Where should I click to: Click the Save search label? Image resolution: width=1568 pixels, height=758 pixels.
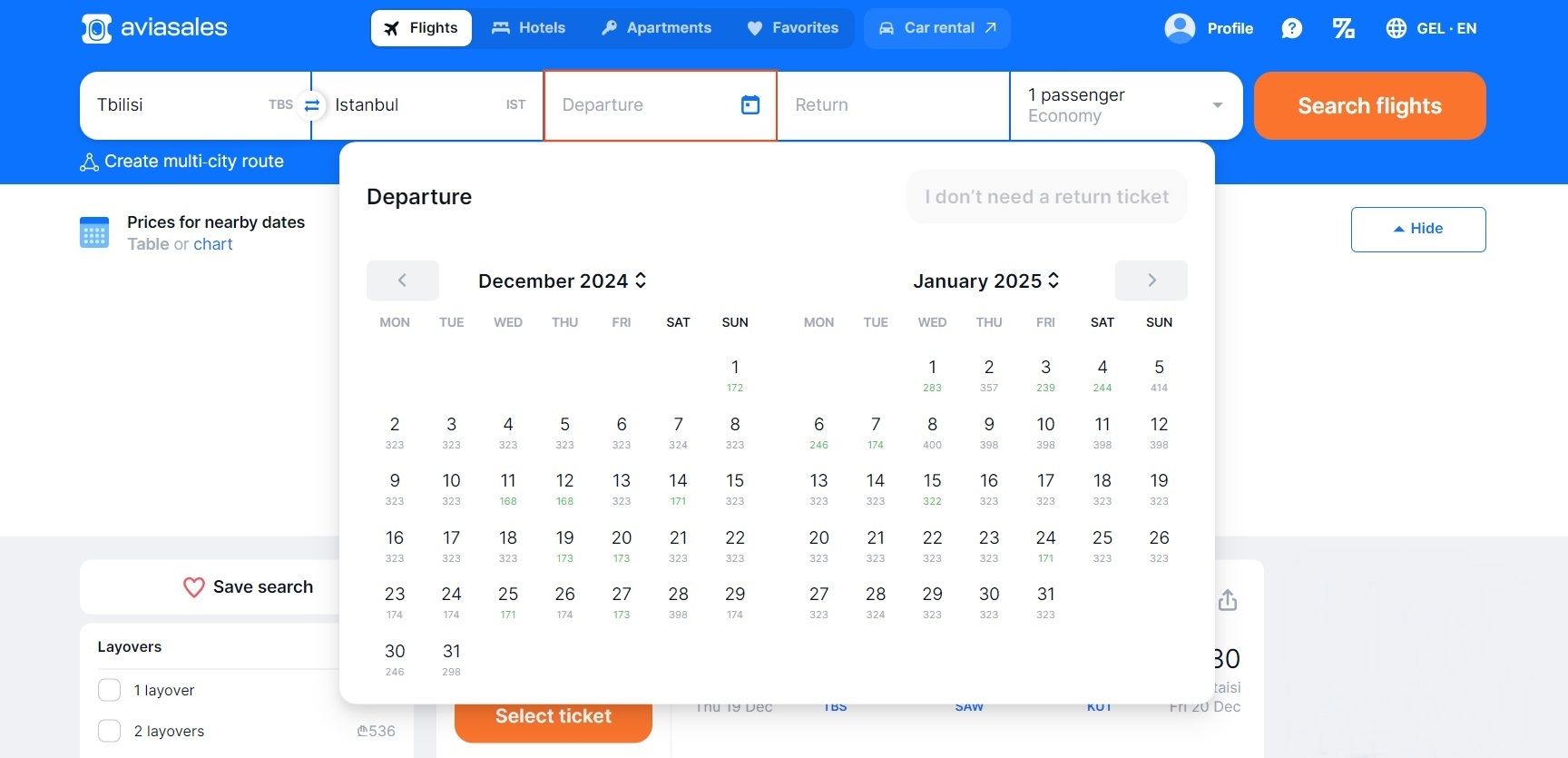(x=263, y=587)
